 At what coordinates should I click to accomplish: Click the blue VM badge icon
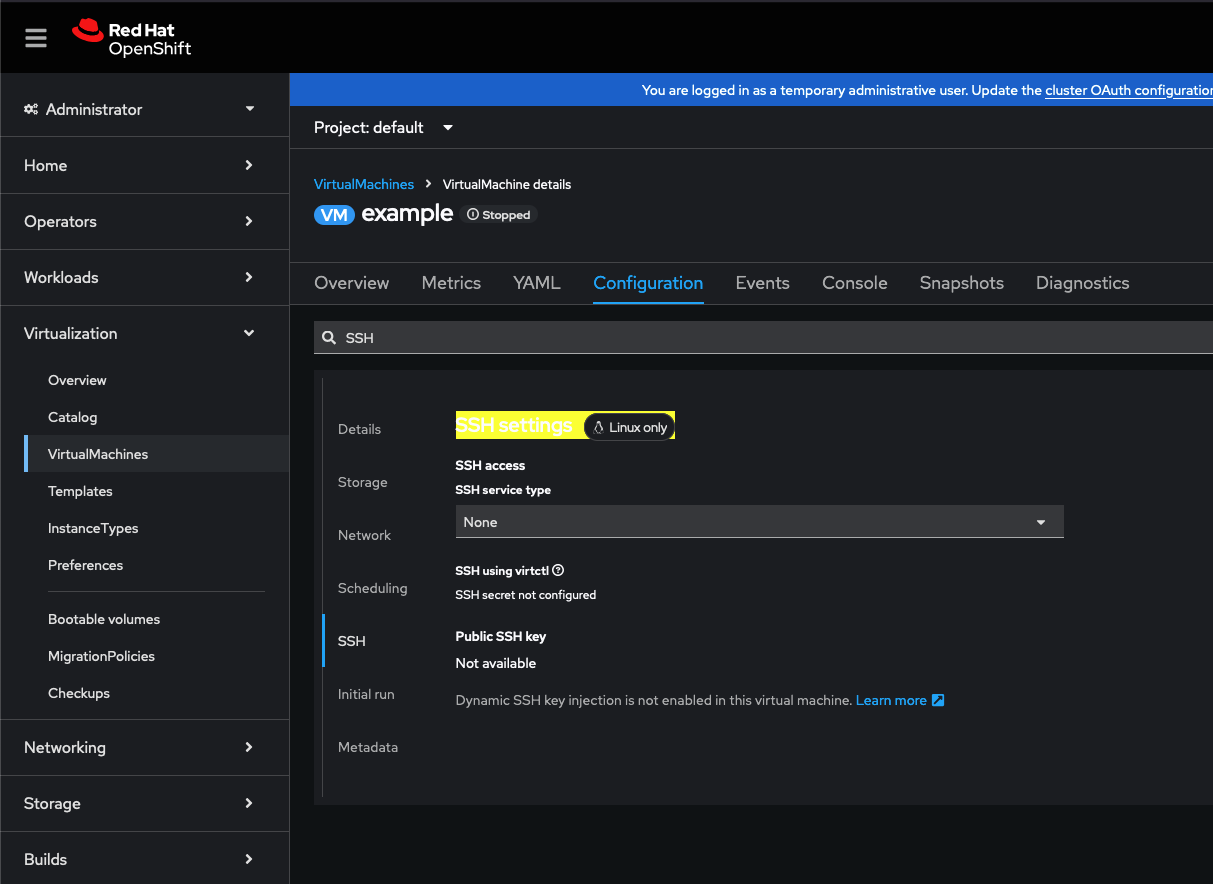pos(334,215)
